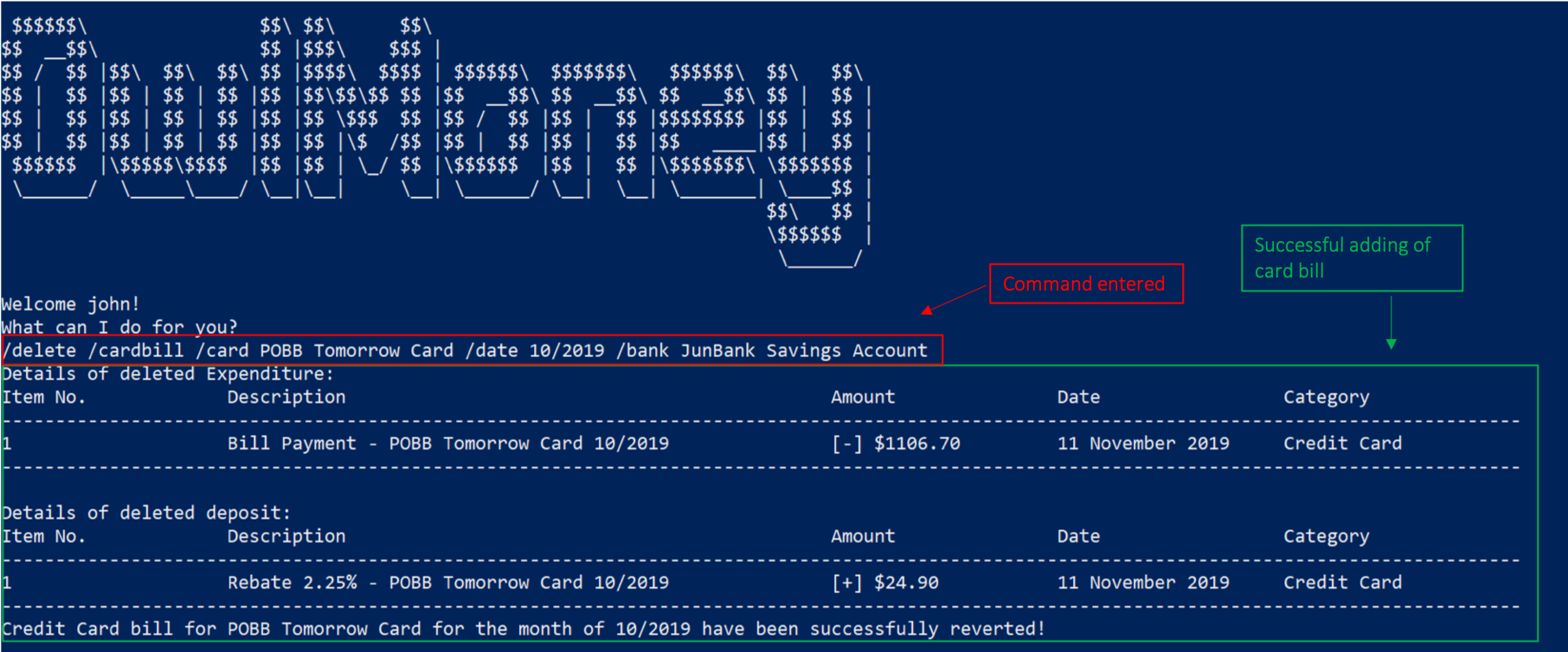The width and height of the screenshot is (1568, 652).
Task: Click the Description header in the deposit table
Action: 286,536
